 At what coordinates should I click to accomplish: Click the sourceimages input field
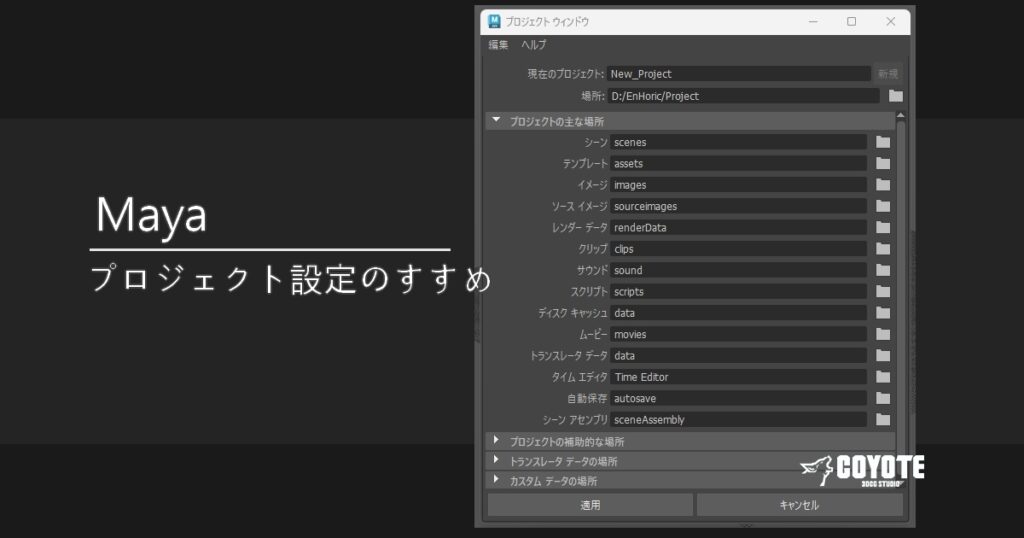pyautogui.click(x=739, y=206)
